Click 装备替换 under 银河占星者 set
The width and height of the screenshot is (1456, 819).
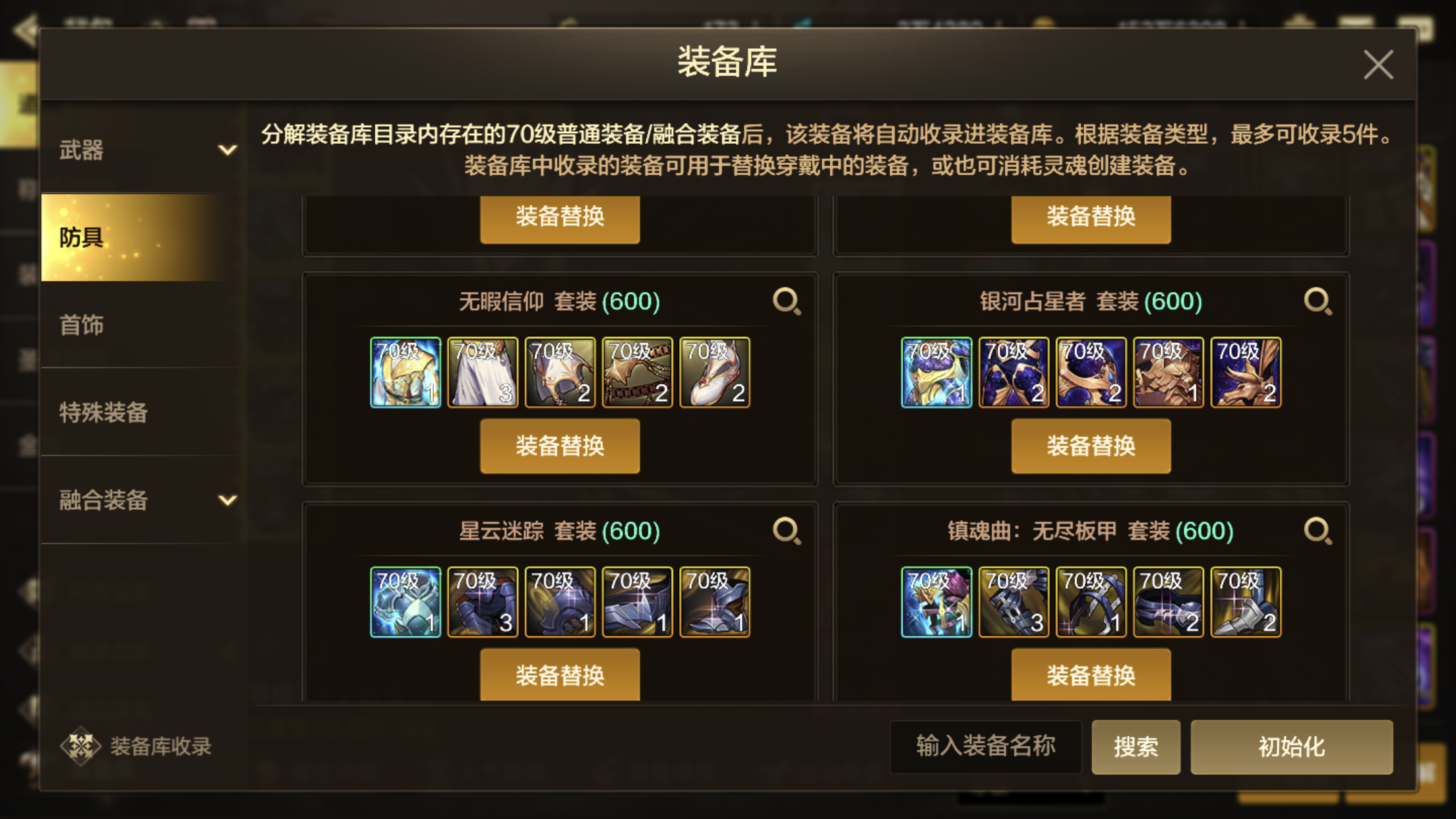(x=1091, y=446)
